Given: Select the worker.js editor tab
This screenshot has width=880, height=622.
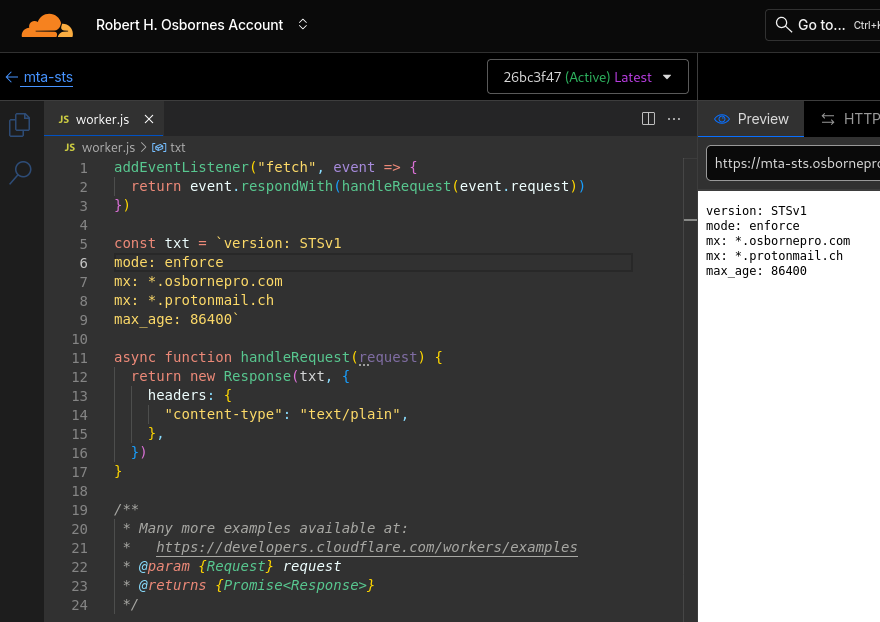Looking at the screenshot, I should [104, 118].
